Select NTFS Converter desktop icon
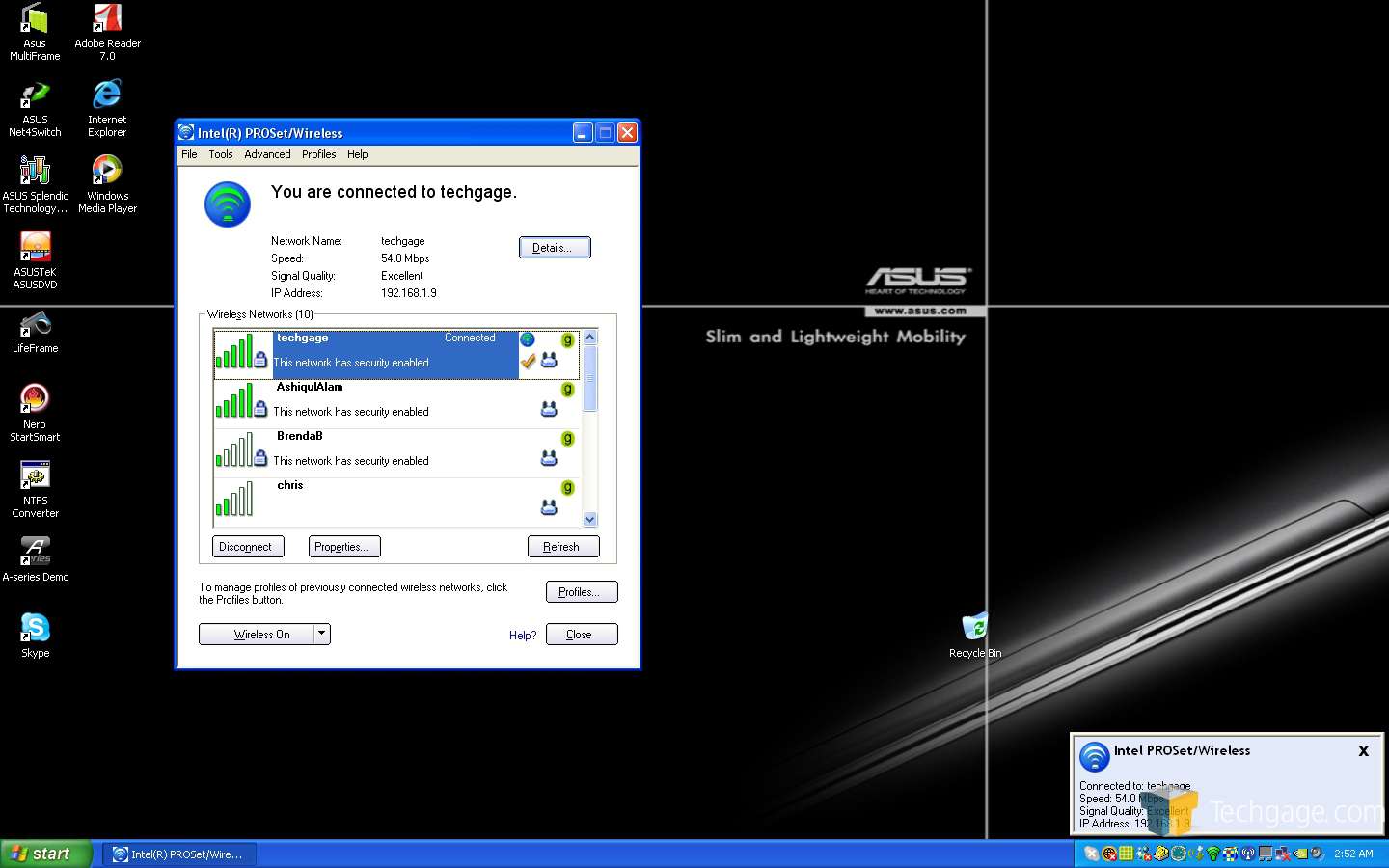 pyautogui.click(x=35, y=490)
